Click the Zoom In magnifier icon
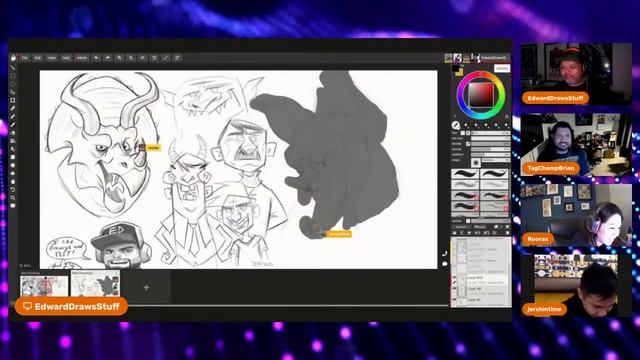Image resolution: width=640 pixels, height=360 pixels. tap(119, 58)
